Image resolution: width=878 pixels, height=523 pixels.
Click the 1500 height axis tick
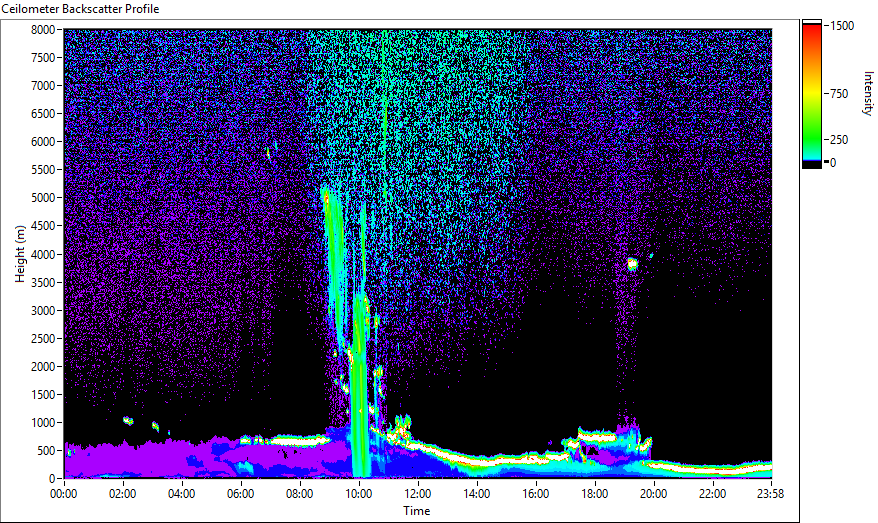point(43,394)
